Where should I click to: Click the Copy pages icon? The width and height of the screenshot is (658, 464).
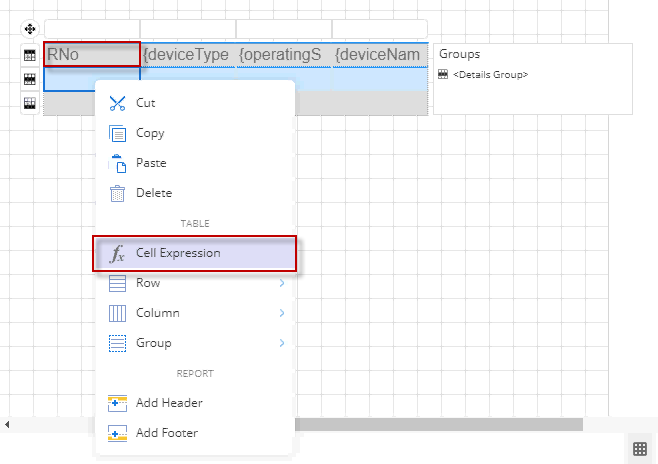(117, 133)
